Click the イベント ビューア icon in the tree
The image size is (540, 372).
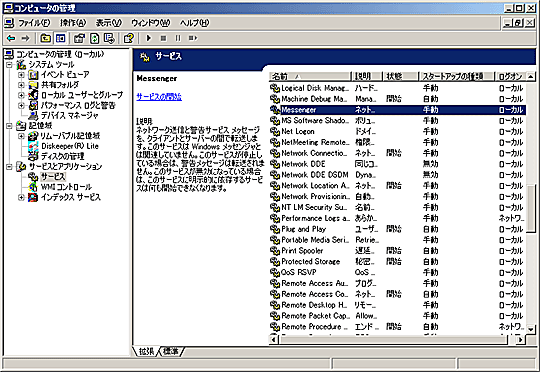click(x=33, y=75)
